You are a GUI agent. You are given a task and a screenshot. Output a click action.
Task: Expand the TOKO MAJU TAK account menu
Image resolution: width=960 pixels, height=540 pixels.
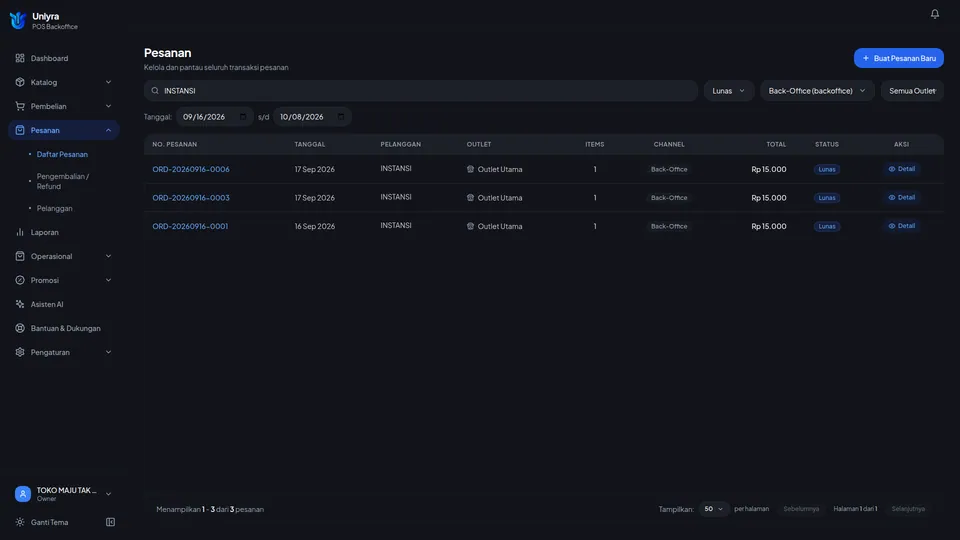click(x=108, y=493)
